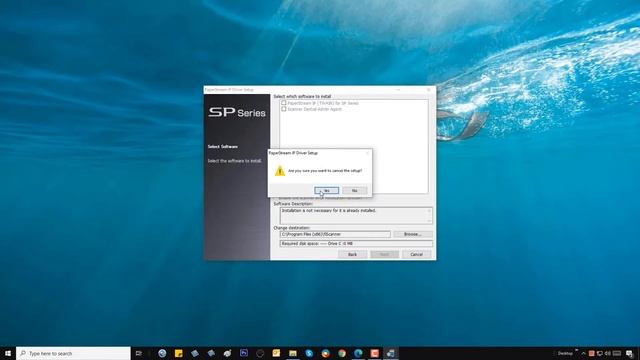Click the active installer icon on the taskbar
This screenshot has width=640, height=360.
(391, 353)
